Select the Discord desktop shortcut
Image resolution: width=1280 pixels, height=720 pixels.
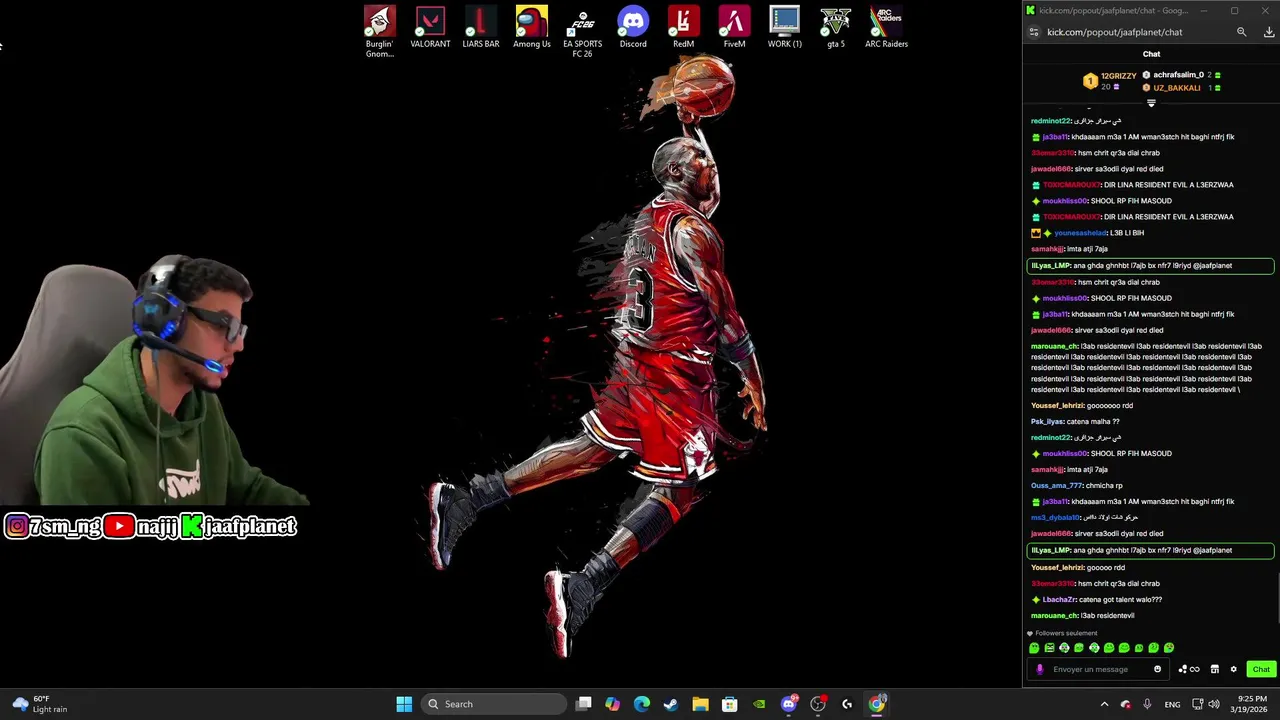pyautogui.click(x=633, y=28)
